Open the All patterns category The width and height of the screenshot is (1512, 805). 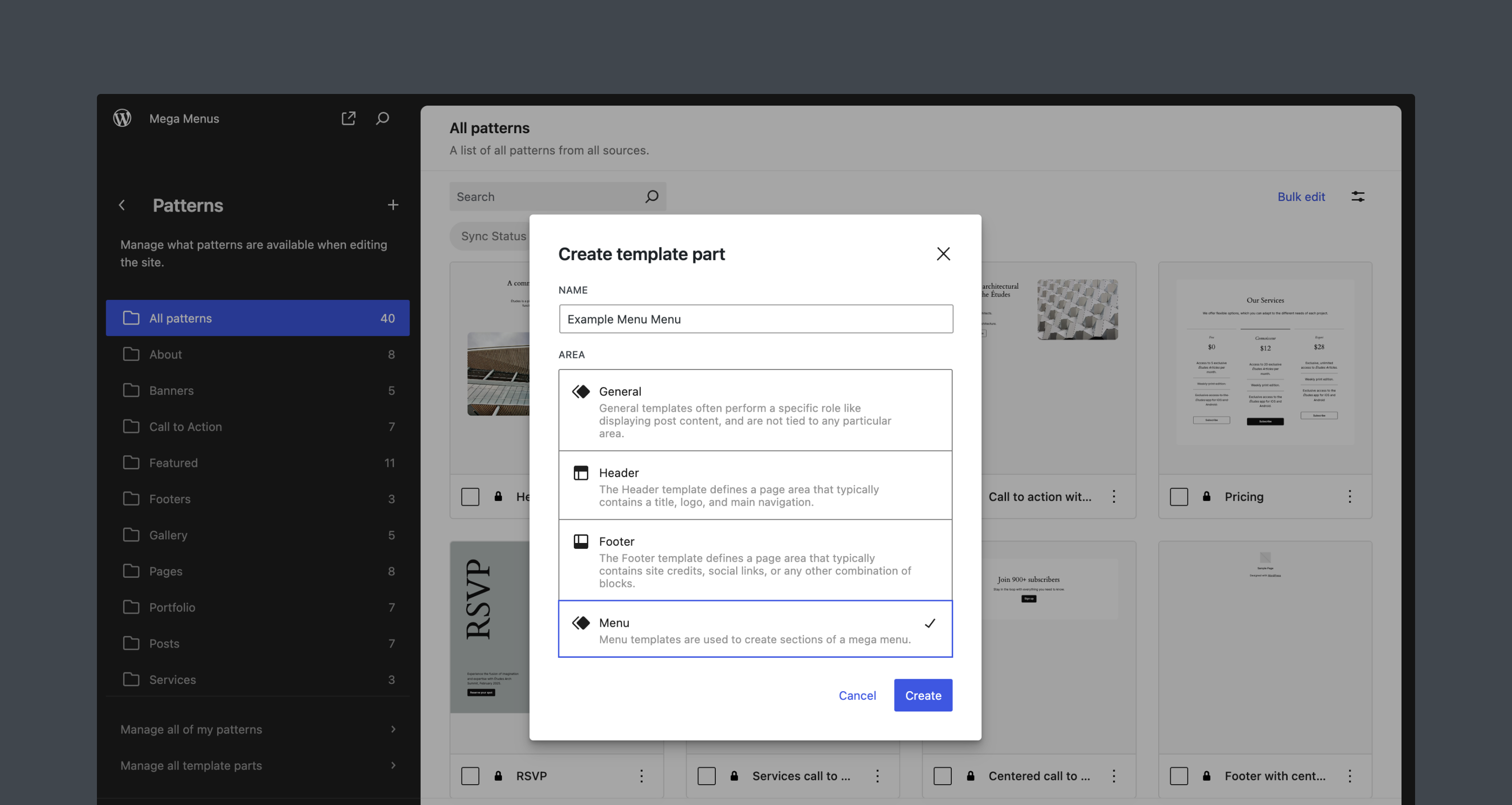pyautogui.click(x=258, y=318)
